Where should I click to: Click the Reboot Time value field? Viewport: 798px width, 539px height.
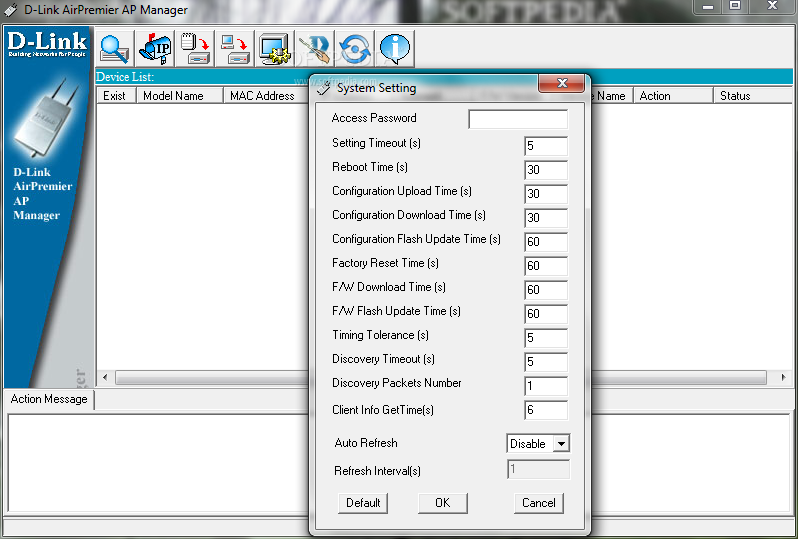pos(546,170)
